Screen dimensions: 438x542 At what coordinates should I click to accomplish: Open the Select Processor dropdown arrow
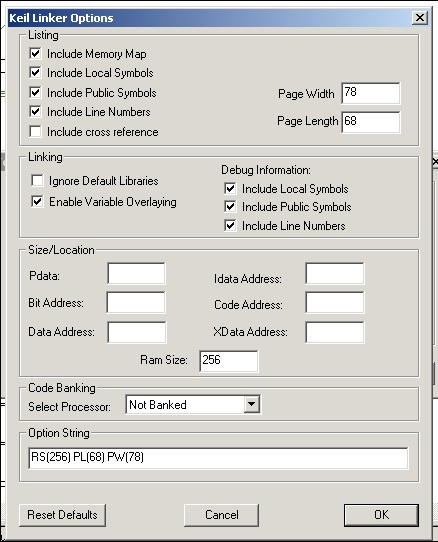click(252, 404)
